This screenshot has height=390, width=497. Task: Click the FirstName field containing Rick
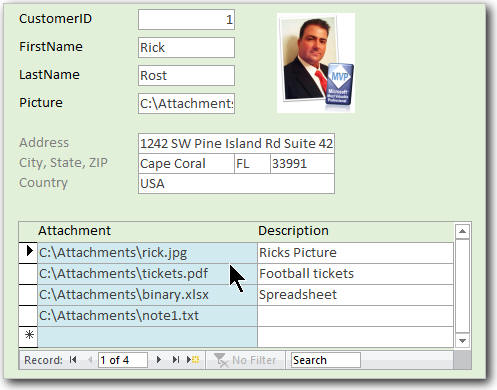click(x=186, y=47)
